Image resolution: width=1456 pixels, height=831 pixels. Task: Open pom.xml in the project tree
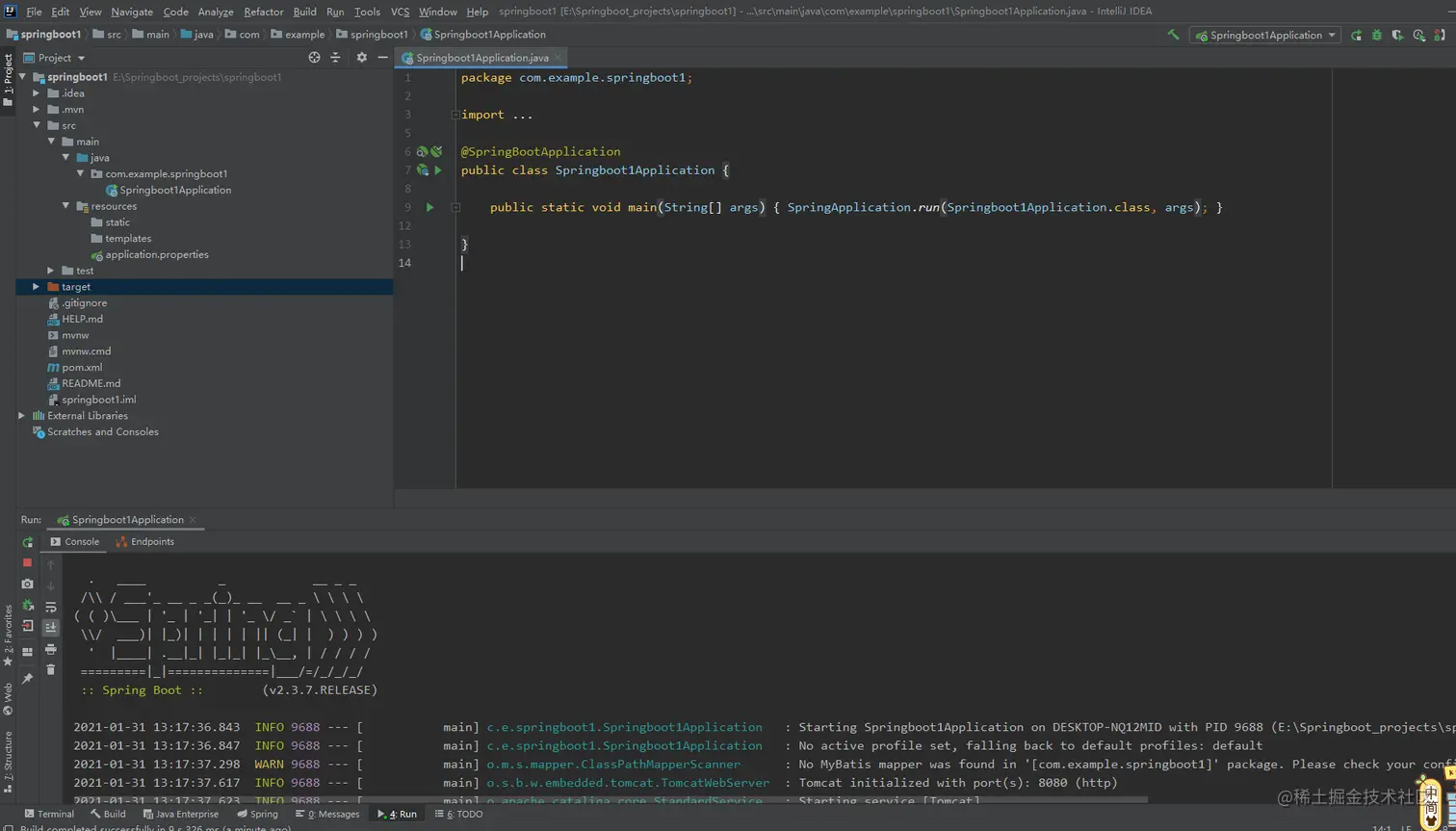(x=82, y=368)
